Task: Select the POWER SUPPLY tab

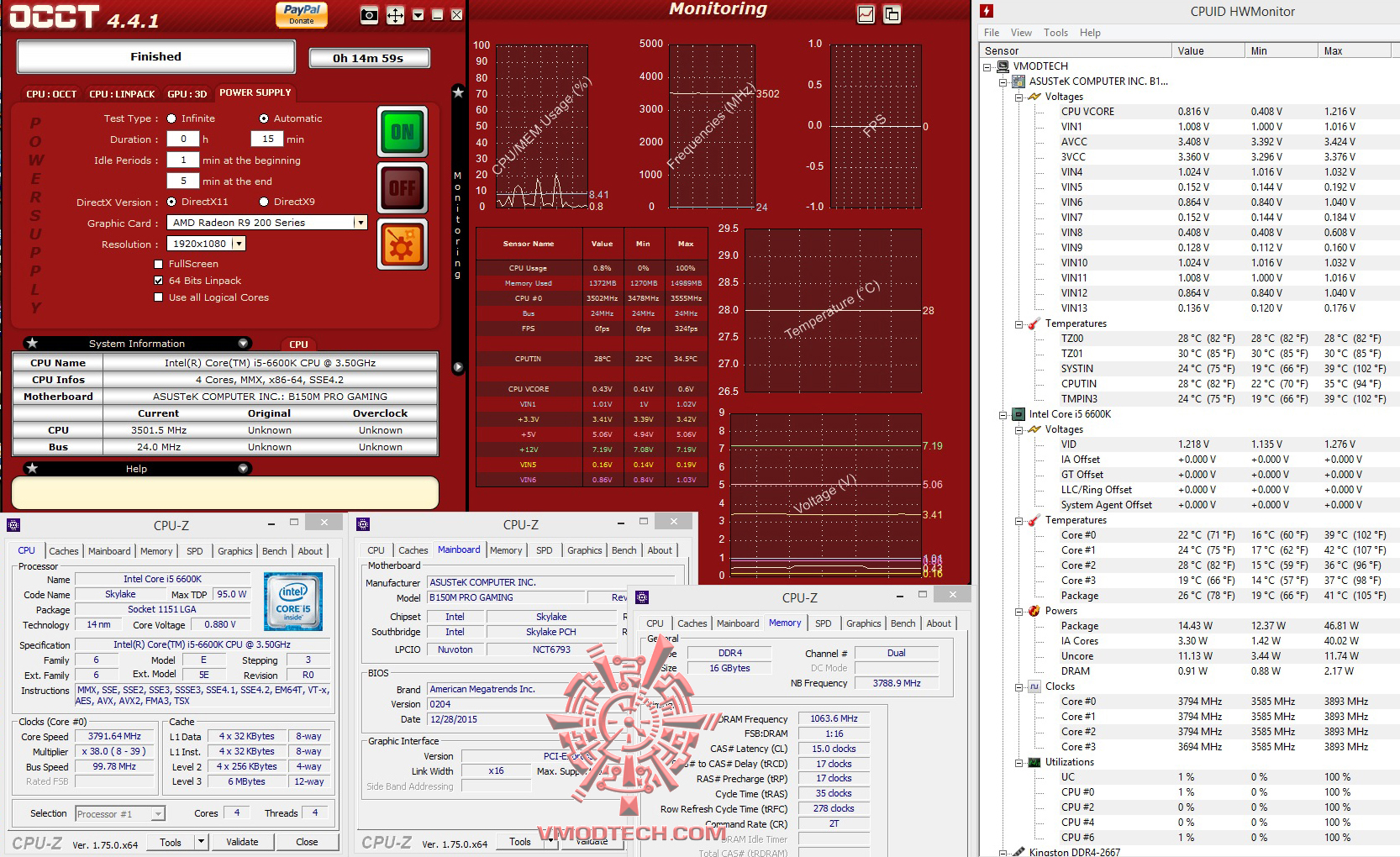Action: tap(255, 92)
